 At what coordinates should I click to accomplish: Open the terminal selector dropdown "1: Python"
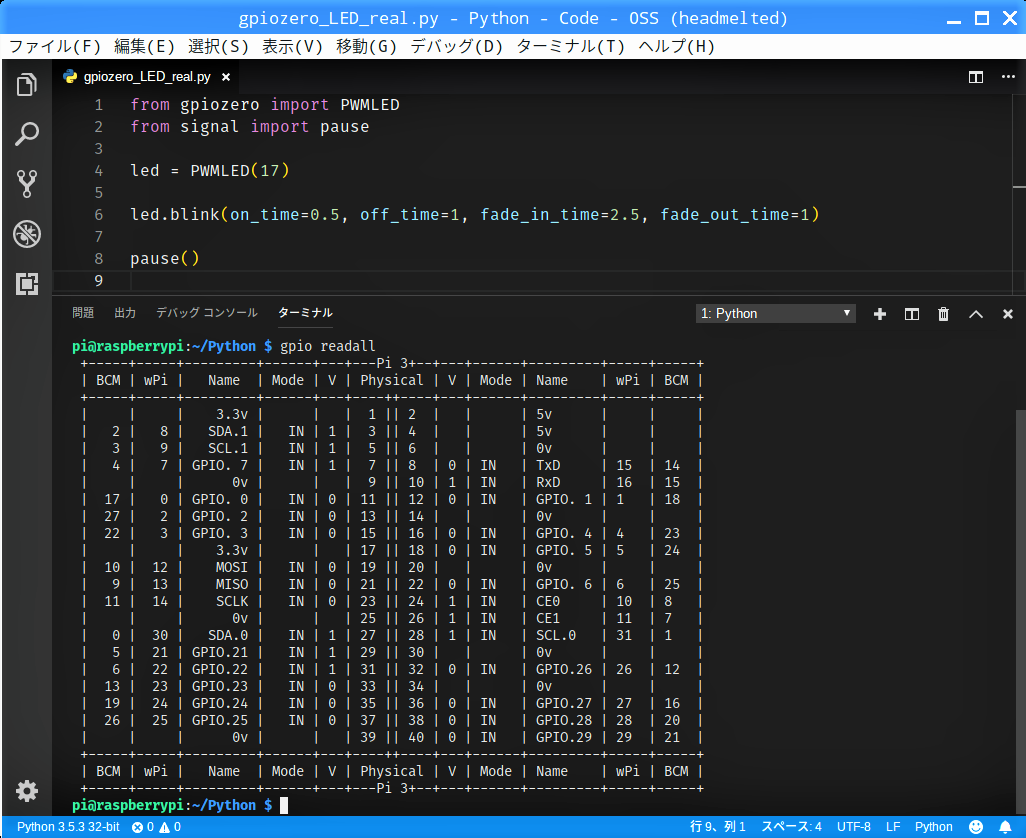775,313
